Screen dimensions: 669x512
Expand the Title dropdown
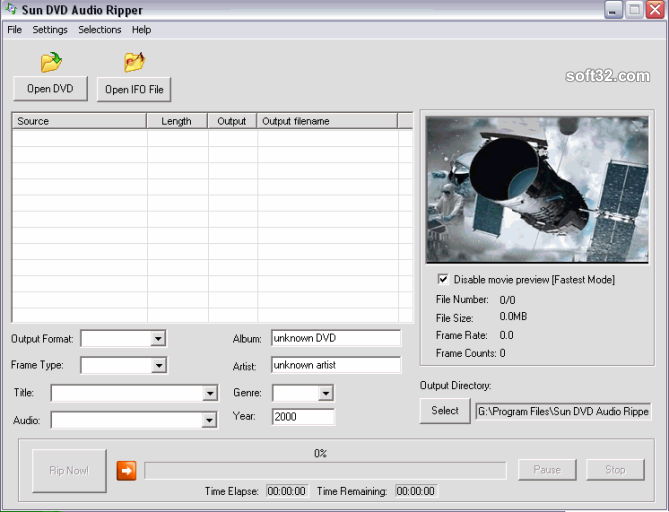pos(210,393)
